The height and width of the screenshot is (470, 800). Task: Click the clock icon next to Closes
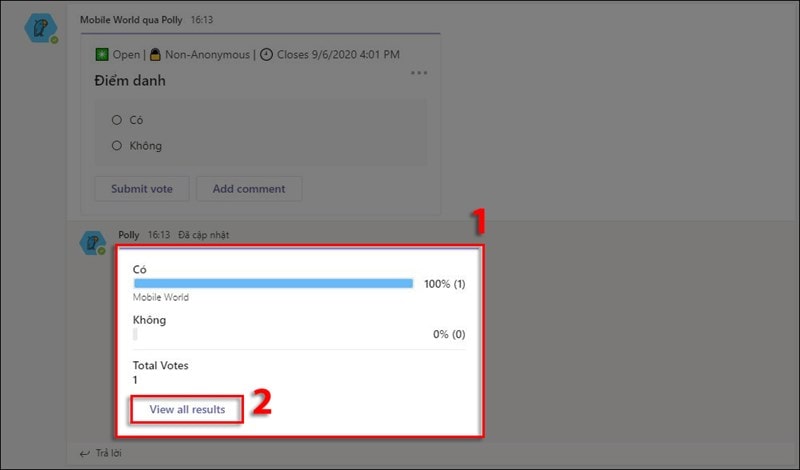[266, 54]
